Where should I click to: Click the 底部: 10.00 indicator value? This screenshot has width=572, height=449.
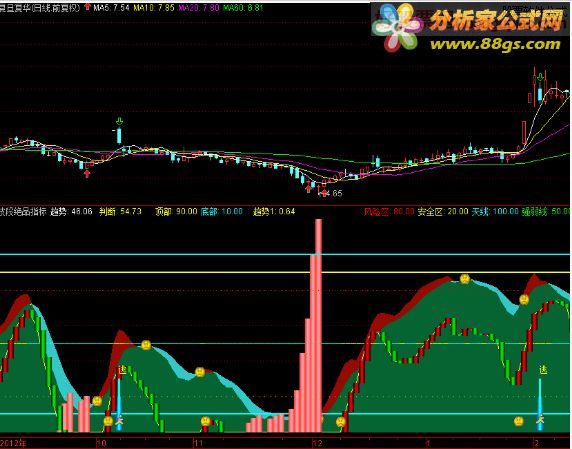221,211
